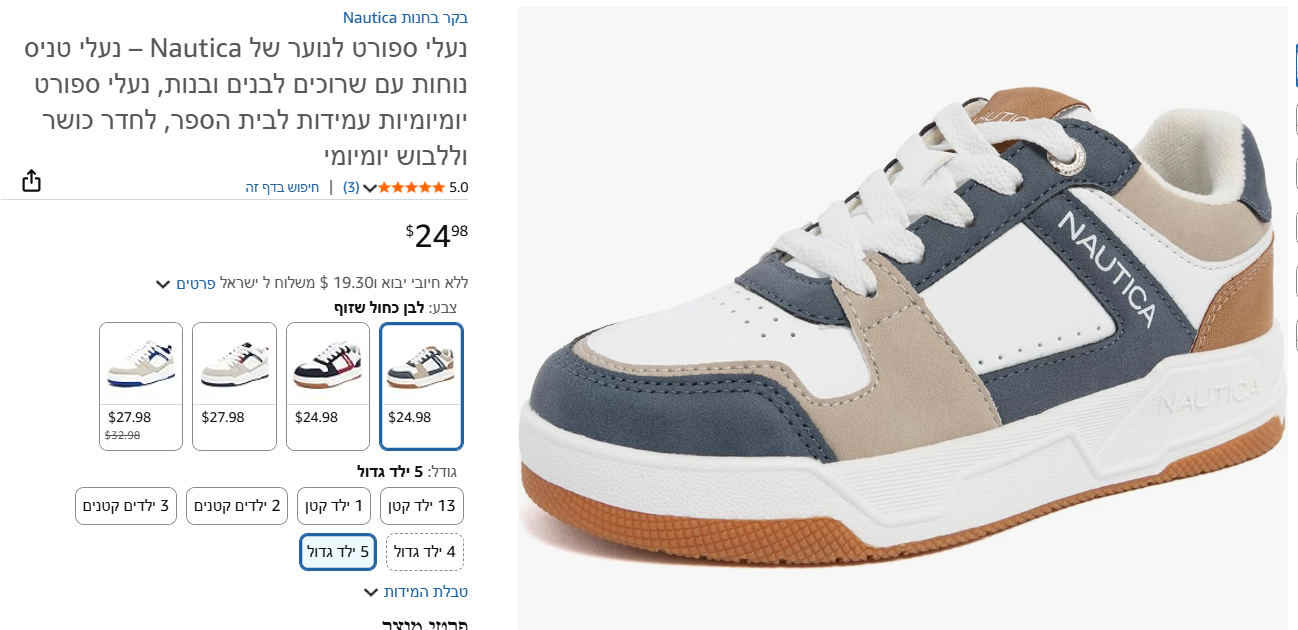Viewport: 1298px width, 630px height.
Task: Choose size 2 ילדים קטנים
Action: [x=237, y=506]
